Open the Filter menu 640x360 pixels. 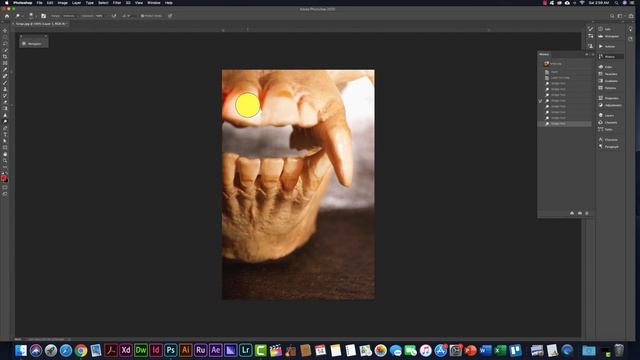117,2
